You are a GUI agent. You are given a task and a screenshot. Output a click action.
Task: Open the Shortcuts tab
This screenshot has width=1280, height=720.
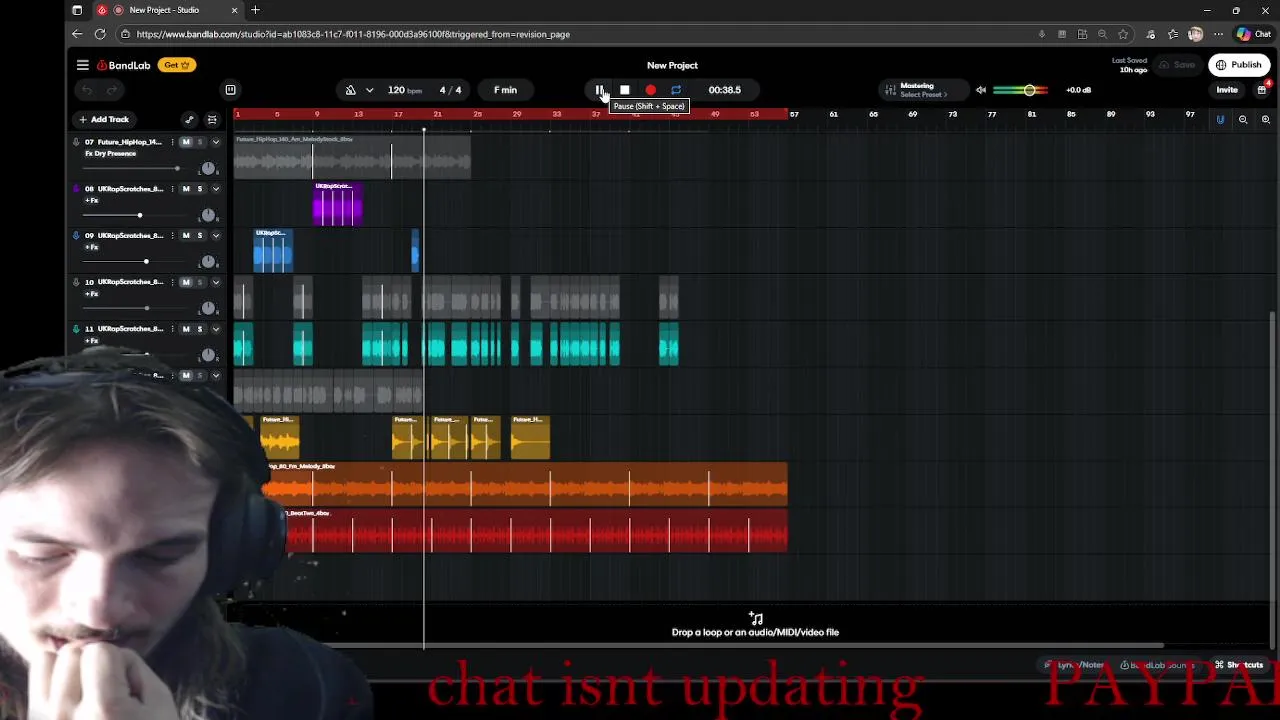point(1239,665)
